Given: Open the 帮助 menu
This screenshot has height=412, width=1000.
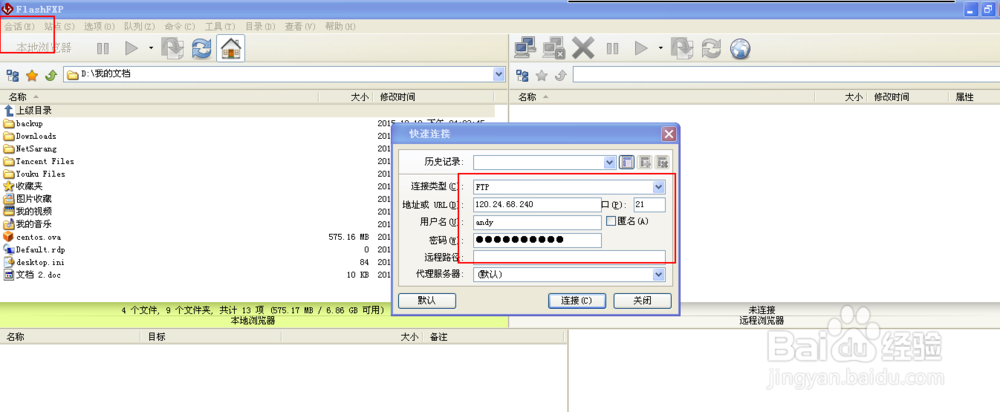Looking at the screenshot, I should (x=340, y=26).
